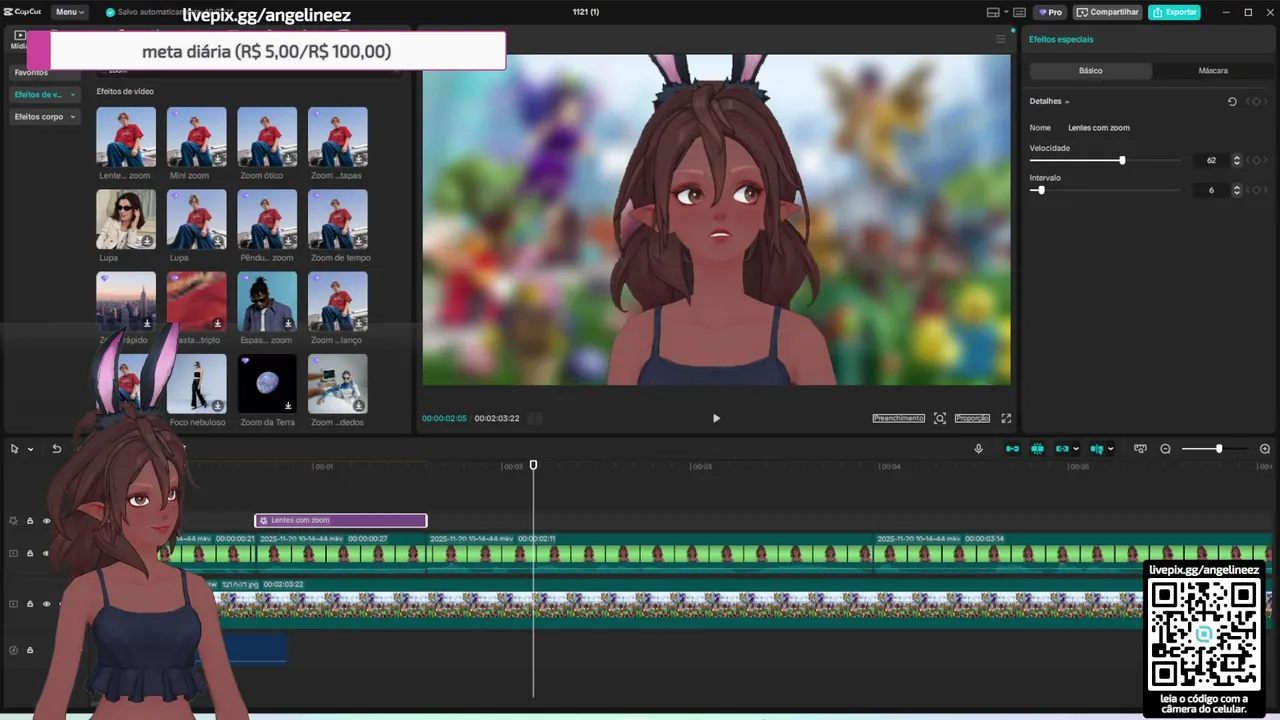Image resolution: width=1280 pixels, height=720 pixels.
Task: Adjust the timeline zoom slider
Action: (1218, 449)
